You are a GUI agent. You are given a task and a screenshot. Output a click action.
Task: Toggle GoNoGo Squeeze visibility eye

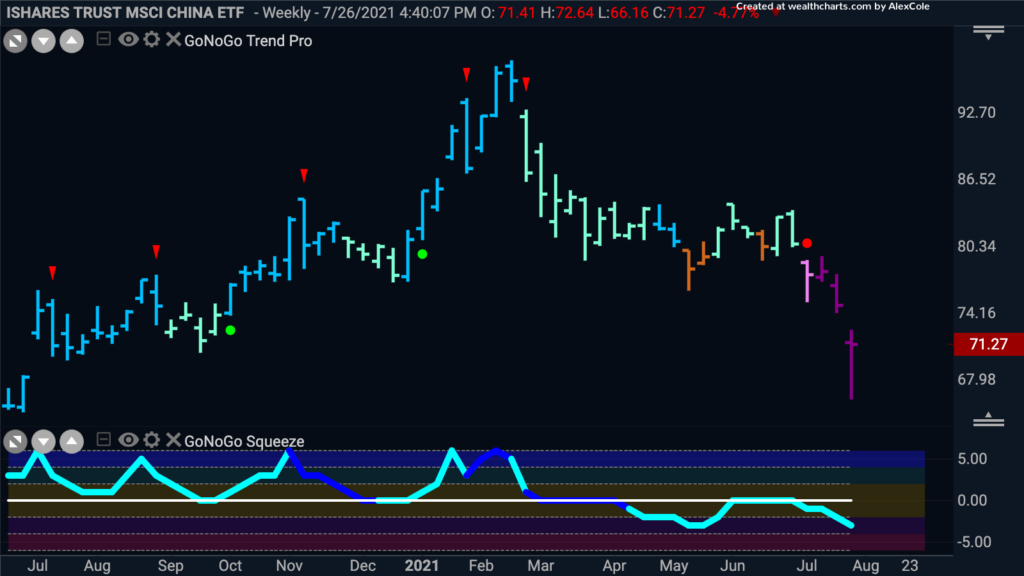pos(128,440)
